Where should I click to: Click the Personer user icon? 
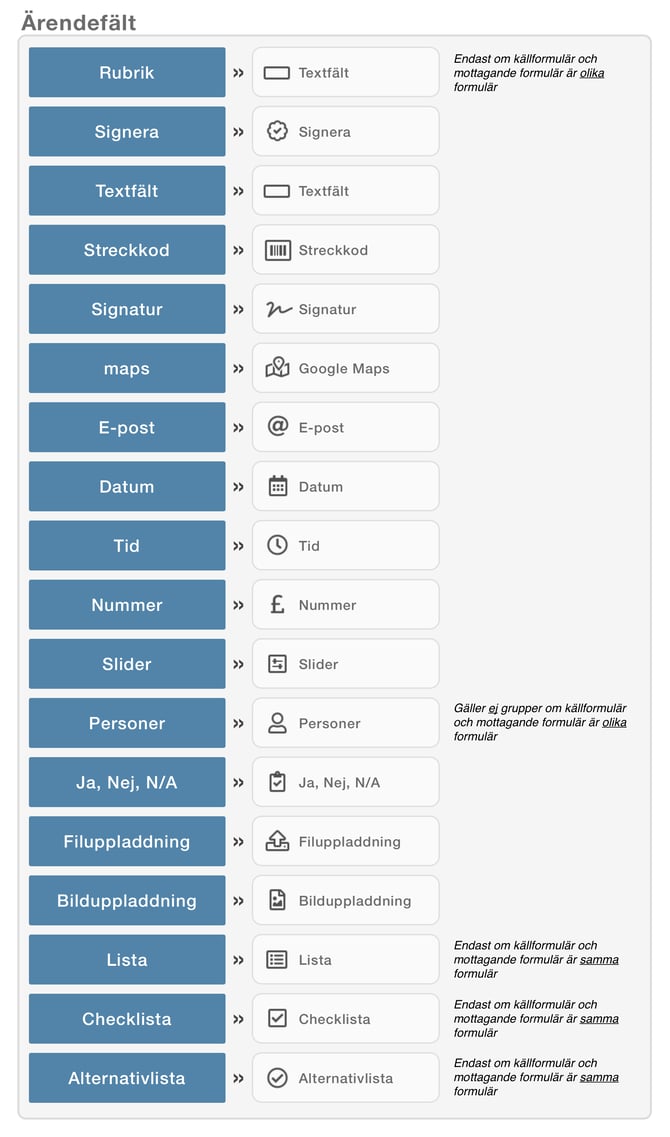click(277, 723)
